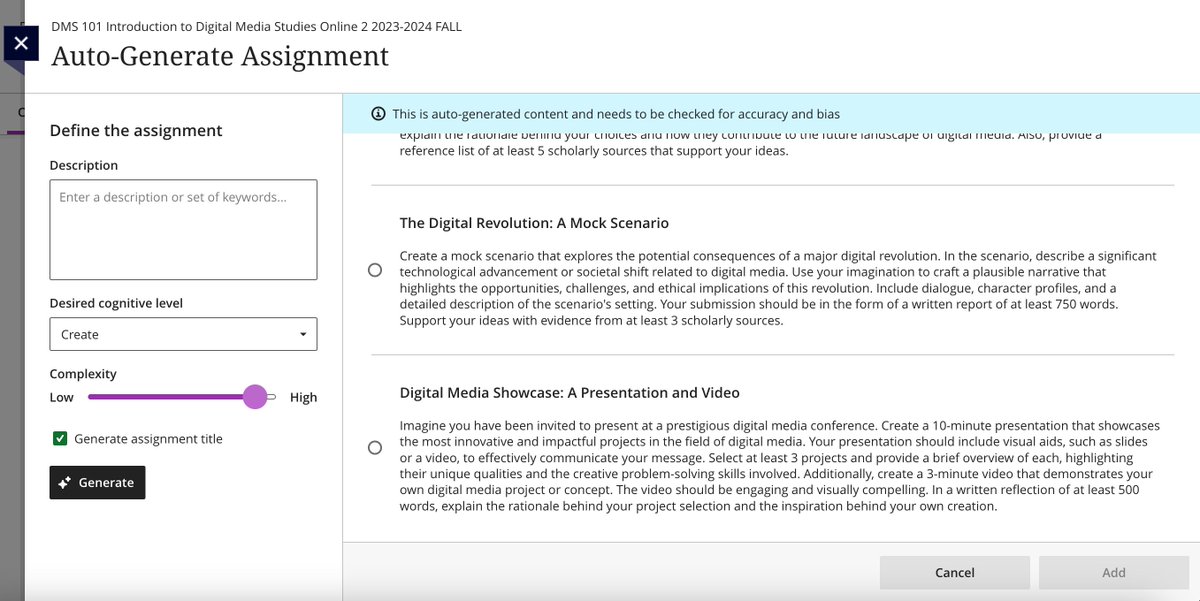Close the Auto-Generate Assignment panel
The width and height of the screenshot is (1200, 601).
point(21,44)
